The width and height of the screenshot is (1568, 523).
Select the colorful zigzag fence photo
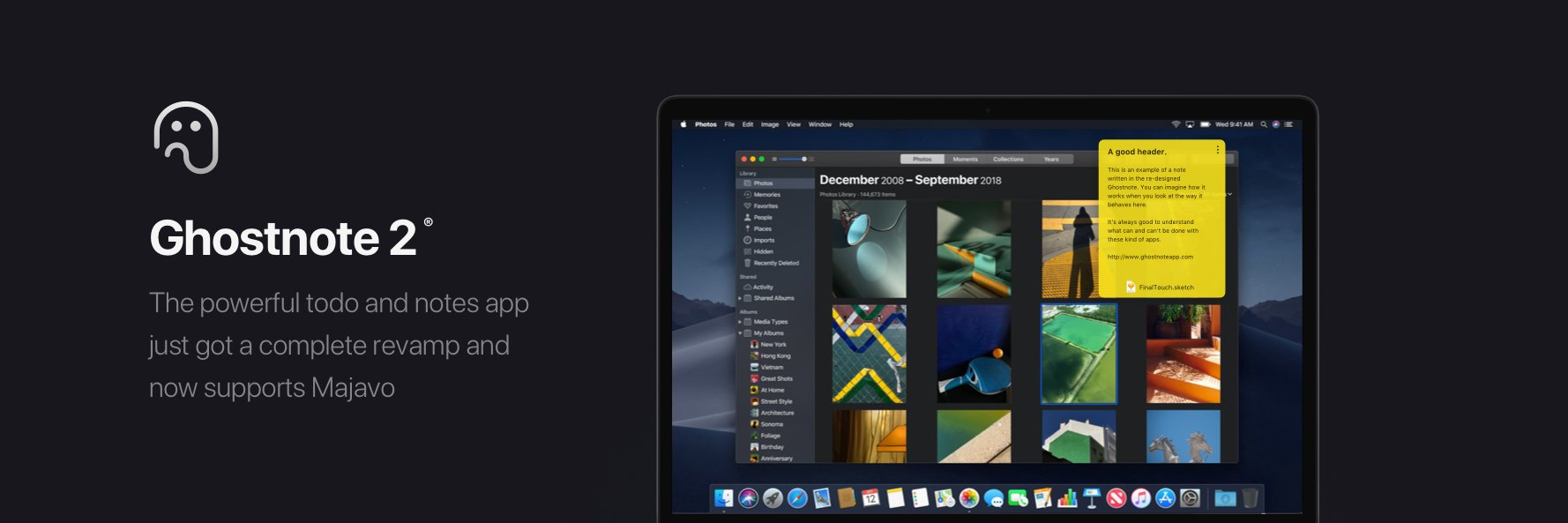[x=870, y=354]
